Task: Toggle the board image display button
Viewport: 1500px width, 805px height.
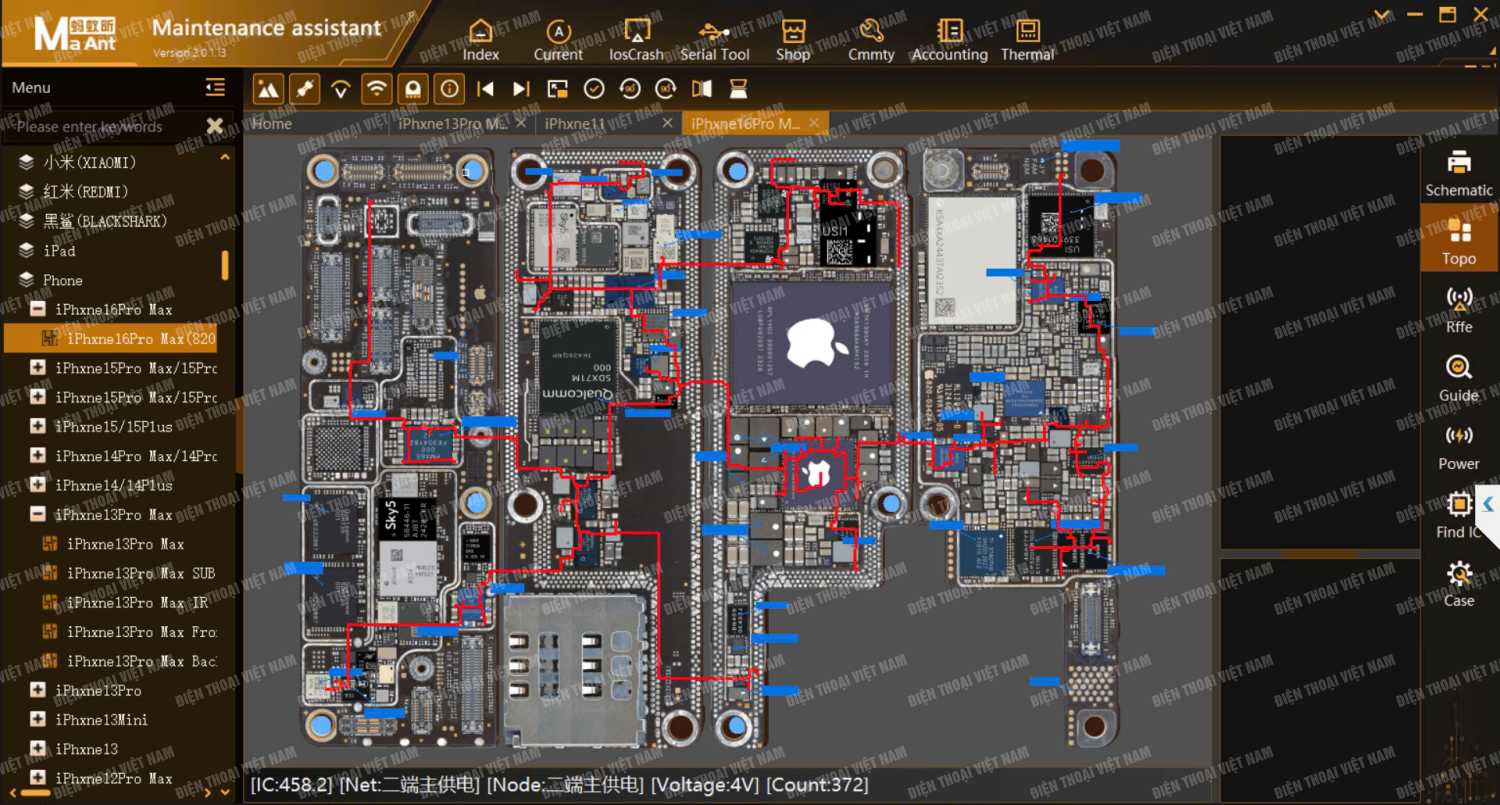Action: [268, 89]
